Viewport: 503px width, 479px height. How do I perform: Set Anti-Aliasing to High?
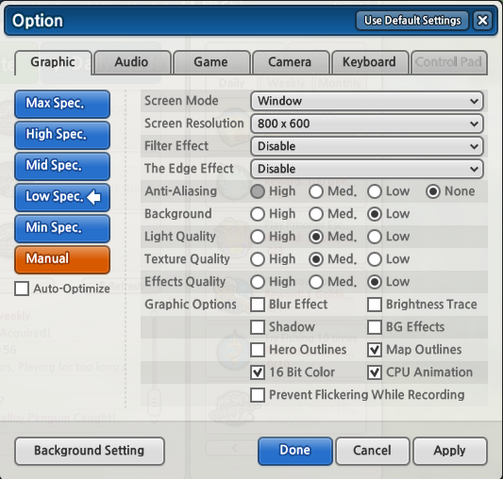(x=258, y=191)
